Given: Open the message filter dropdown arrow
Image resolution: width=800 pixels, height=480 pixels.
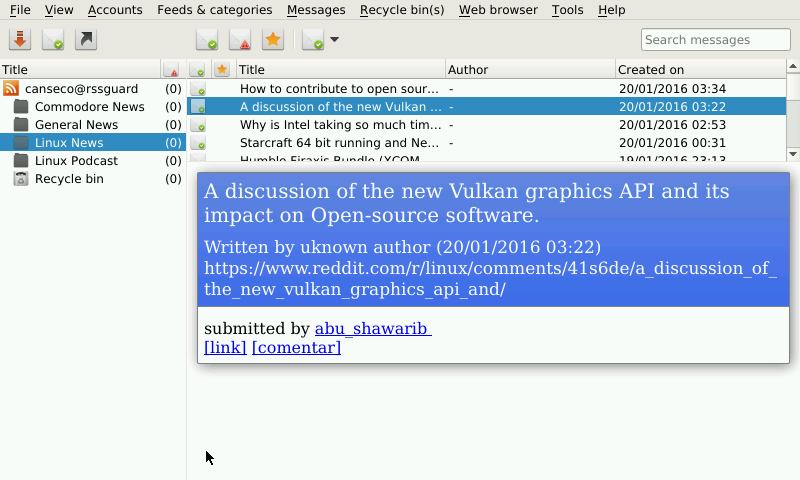Looking at the screenshot, I should point(334,40).
